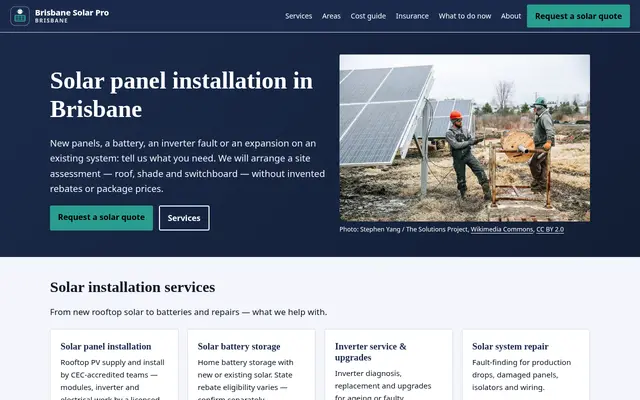The height and width of the screenshot is (400, 640).
Task: Click the 'Home battery storage with' description
Action: 245,379
